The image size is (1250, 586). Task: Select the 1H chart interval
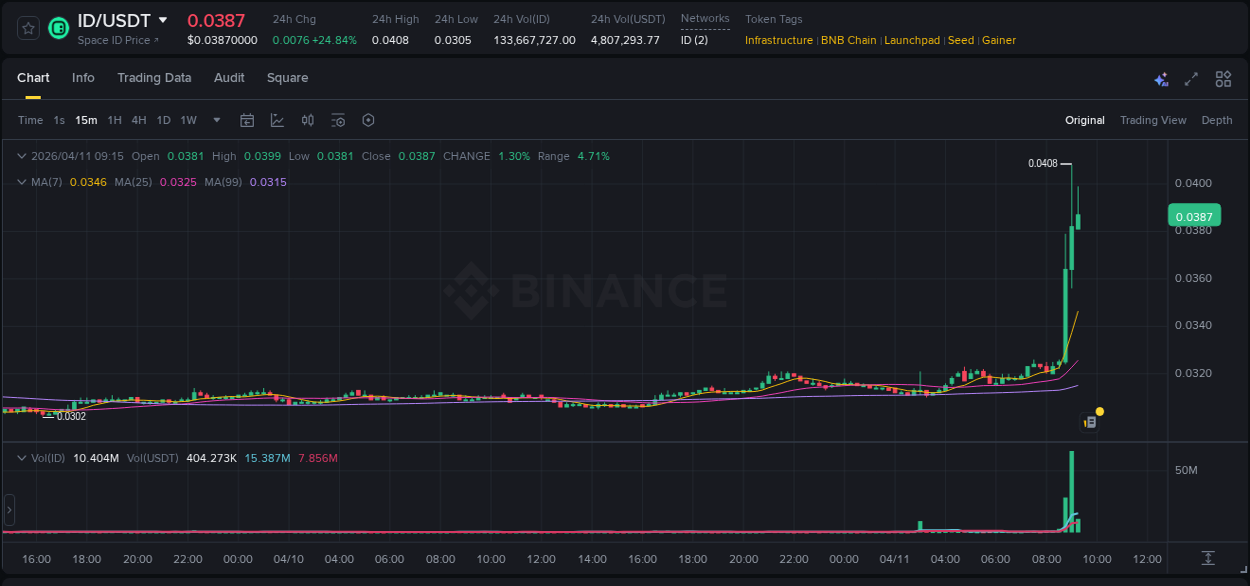coord(114,120)
